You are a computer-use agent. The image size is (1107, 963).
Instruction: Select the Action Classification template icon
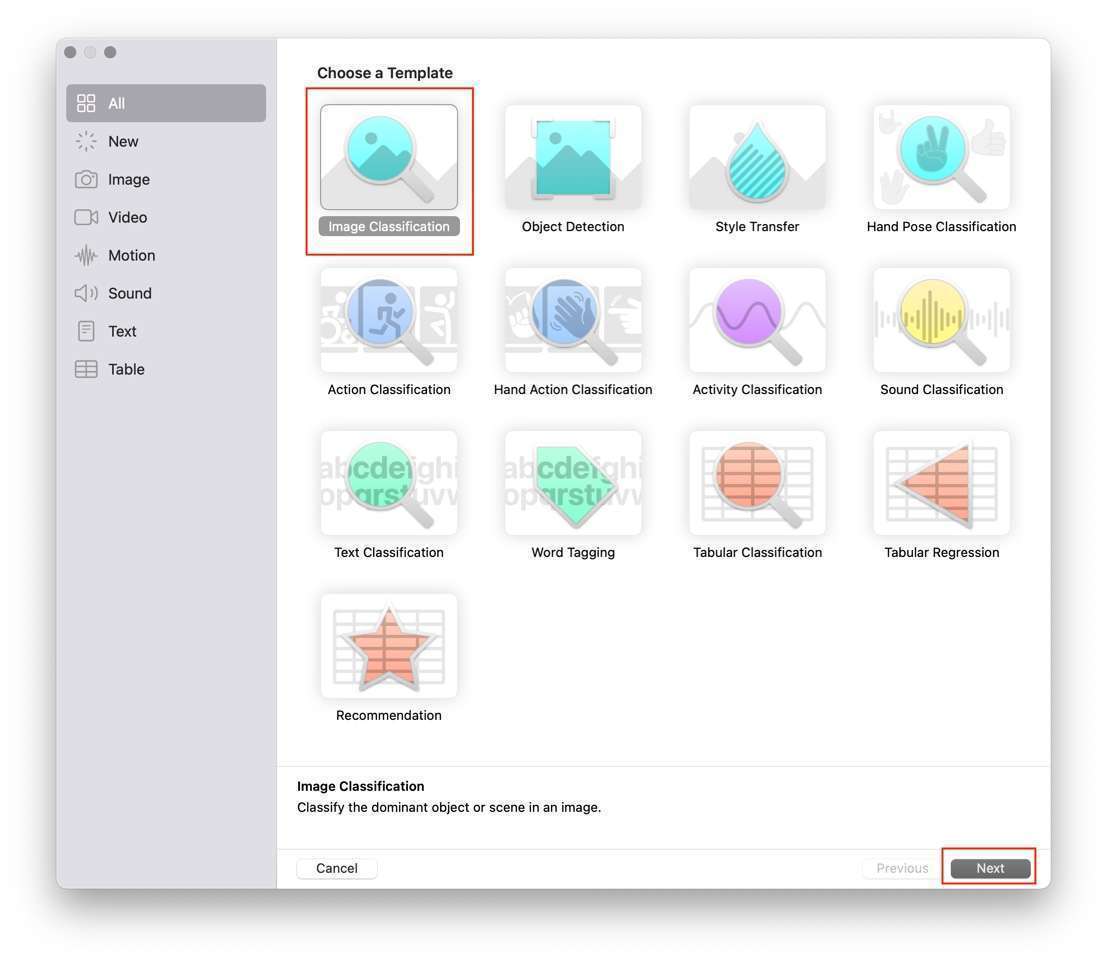coord(389,320)
